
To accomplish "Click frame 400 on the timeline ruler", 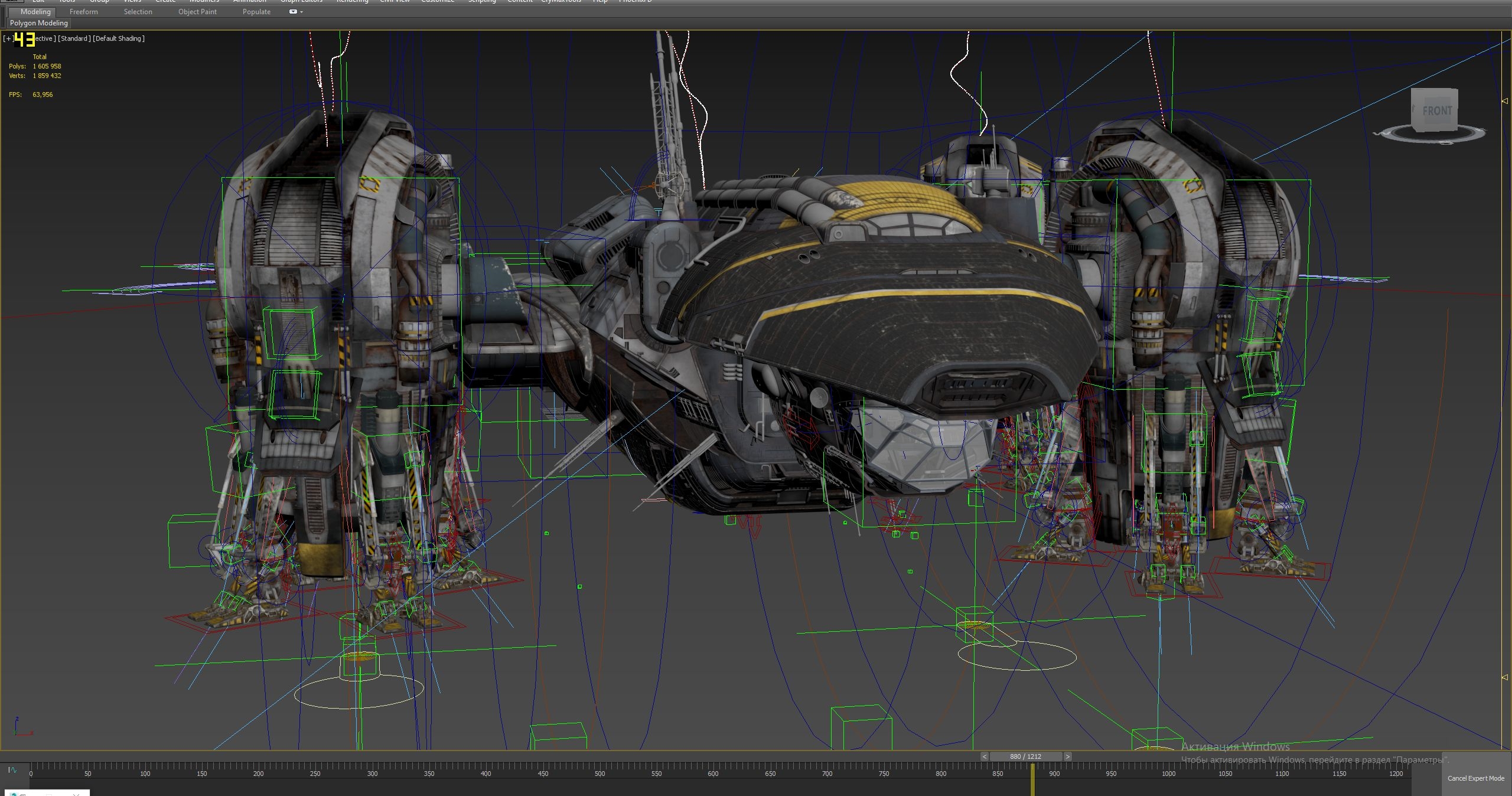I will coord(485,774).
